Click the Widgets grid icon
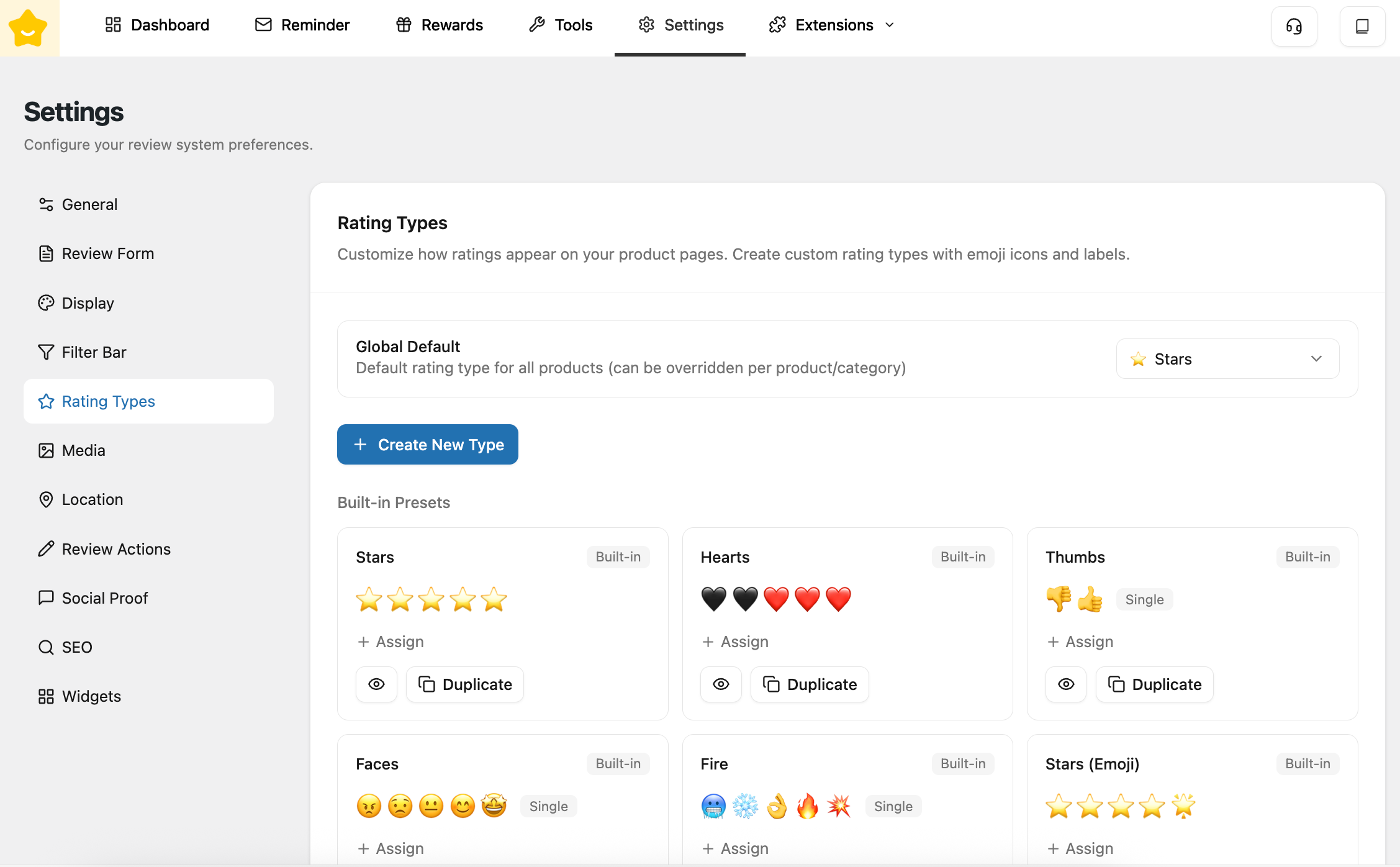Viewport: 1400px width, 867px height. point(46,696)
